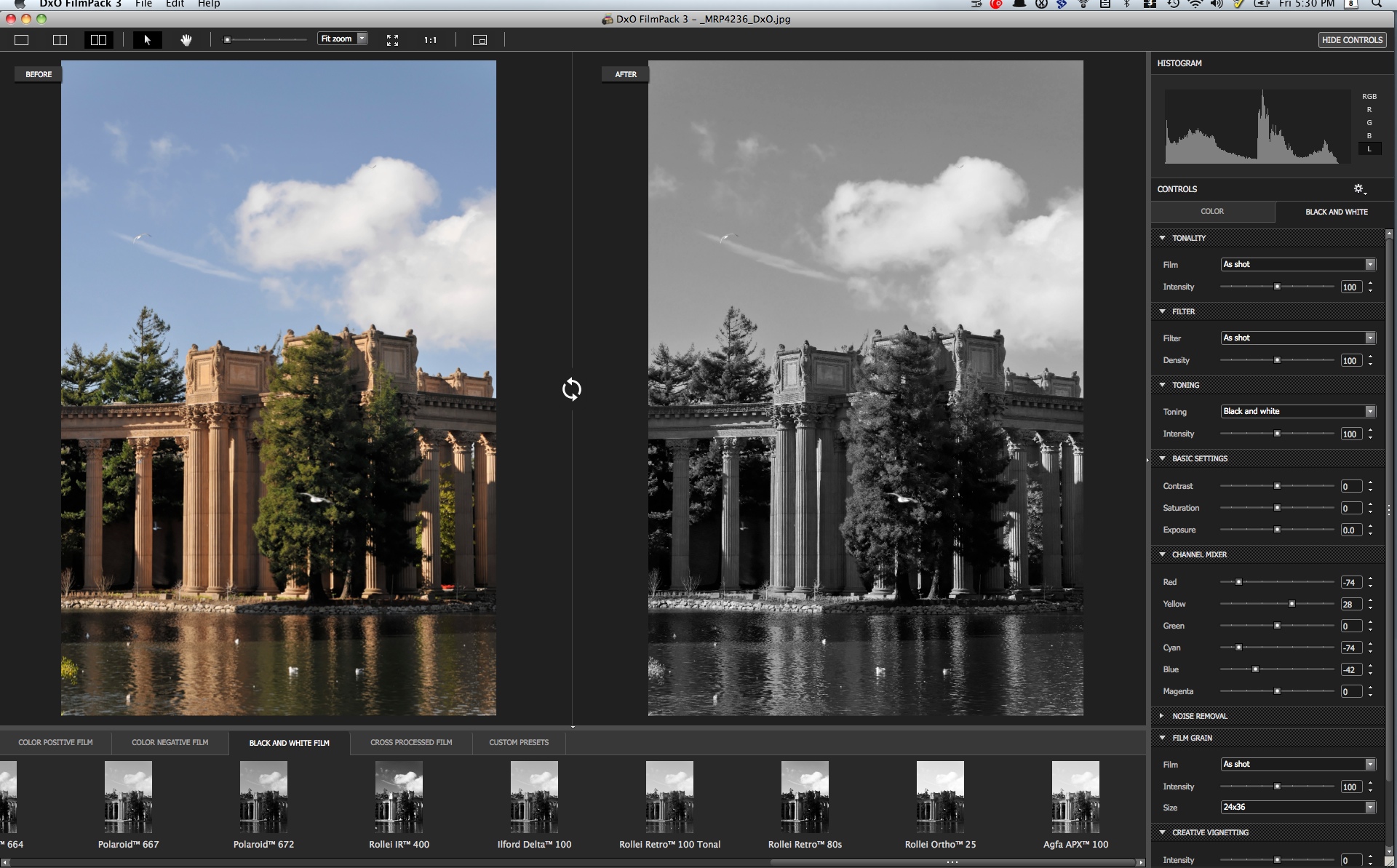Switch to the Color controls tab

1212,212
